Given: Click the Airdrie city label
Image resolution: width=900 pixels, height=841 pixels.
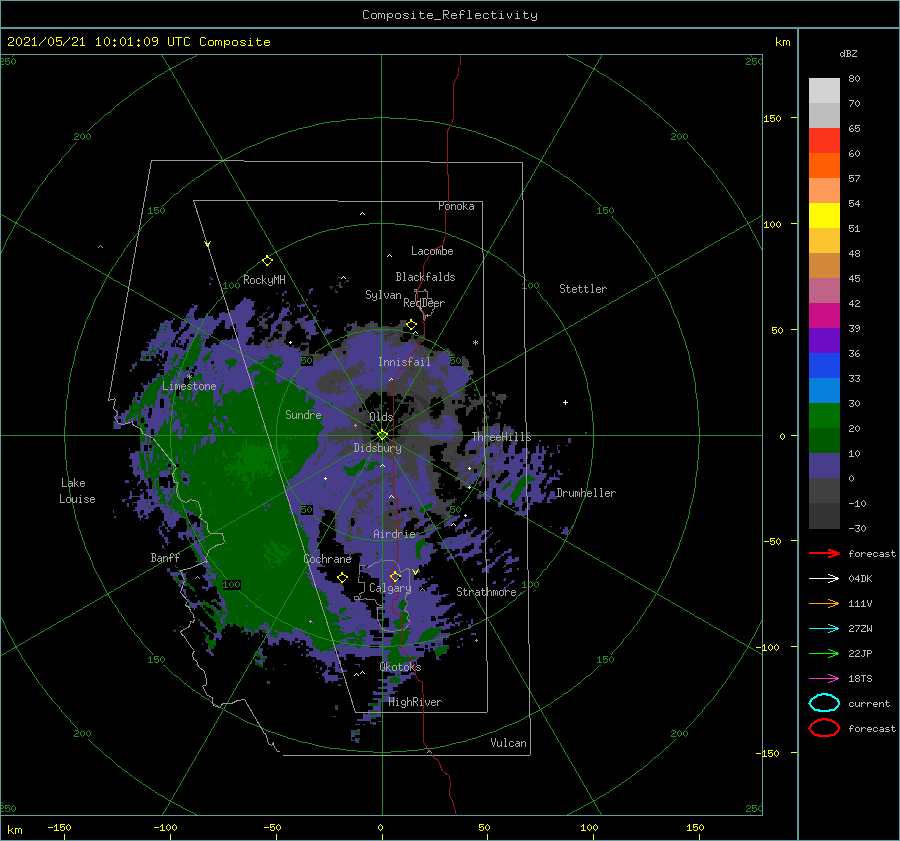Looking at the screenshot, I should (394, 534).
